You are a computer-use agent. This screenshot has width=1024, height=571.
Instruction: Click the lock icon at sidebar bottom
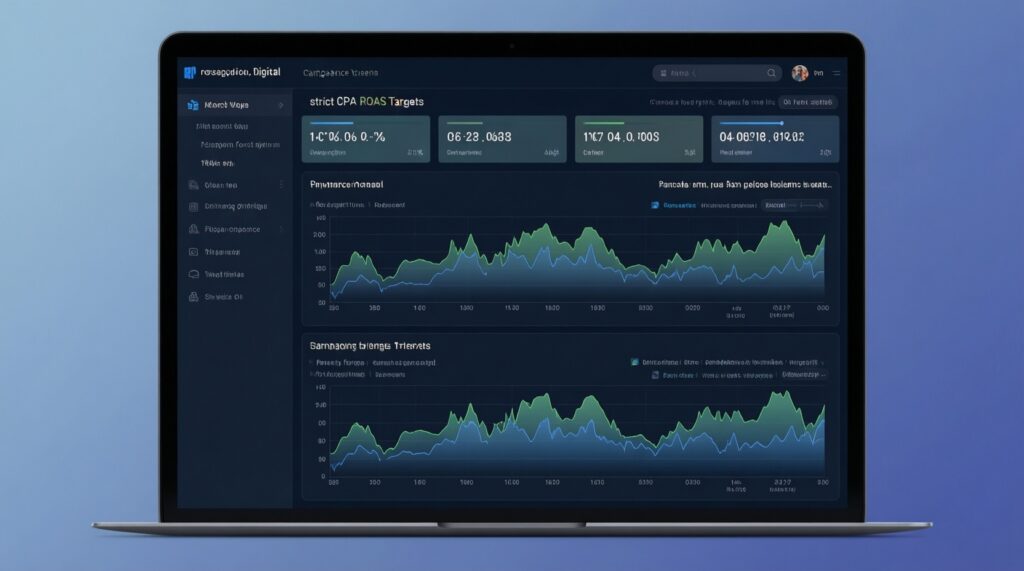(x=193, y=297)
